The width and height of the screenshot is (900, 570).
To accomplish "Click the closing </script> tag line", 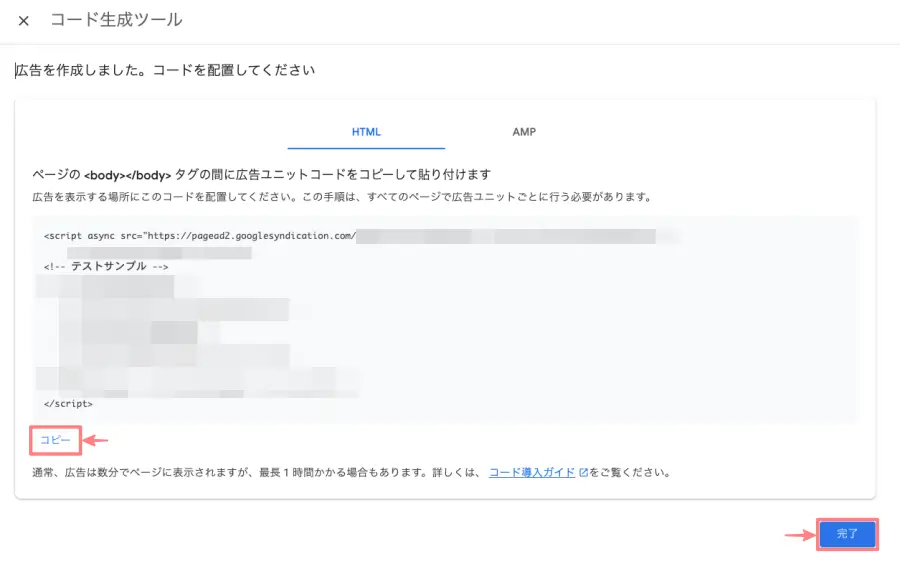I will coord(68,404).
